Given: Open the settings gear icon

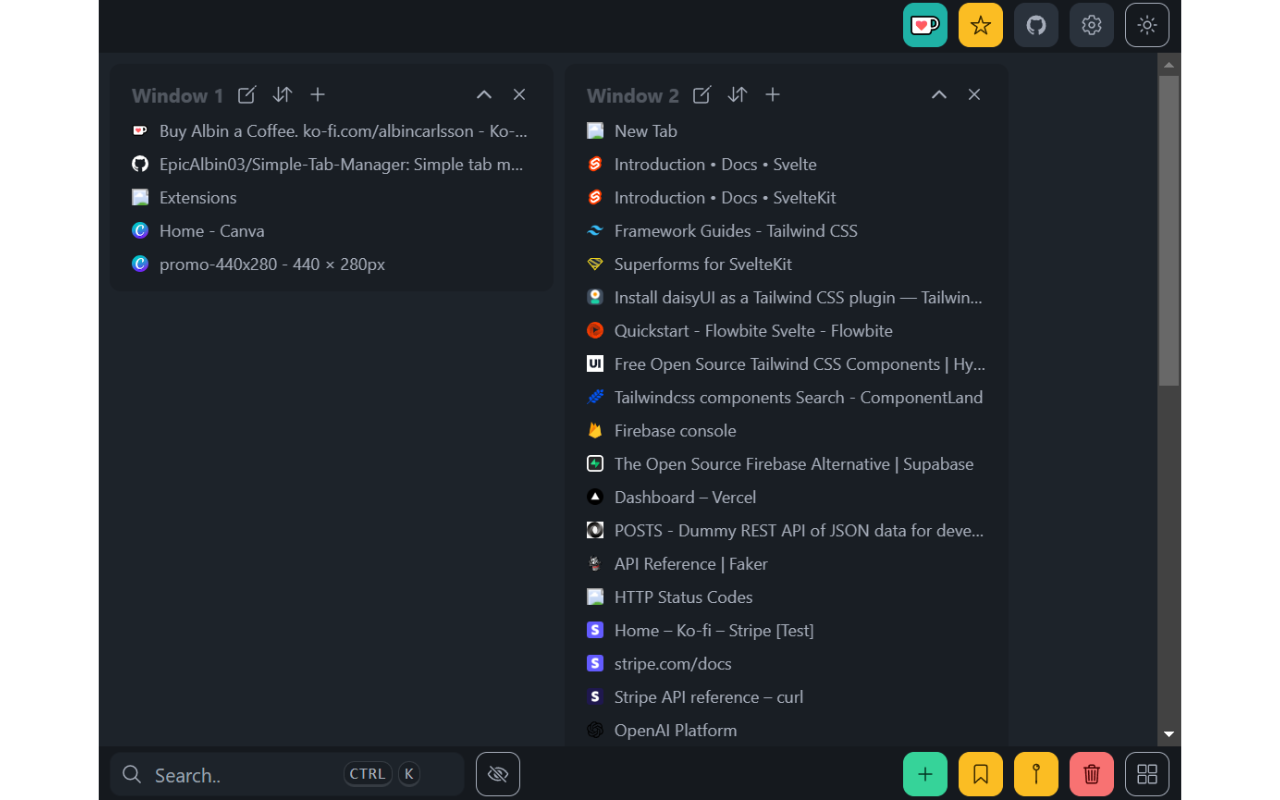Looking at the screenshot, I should click(x=1092, y=25).
